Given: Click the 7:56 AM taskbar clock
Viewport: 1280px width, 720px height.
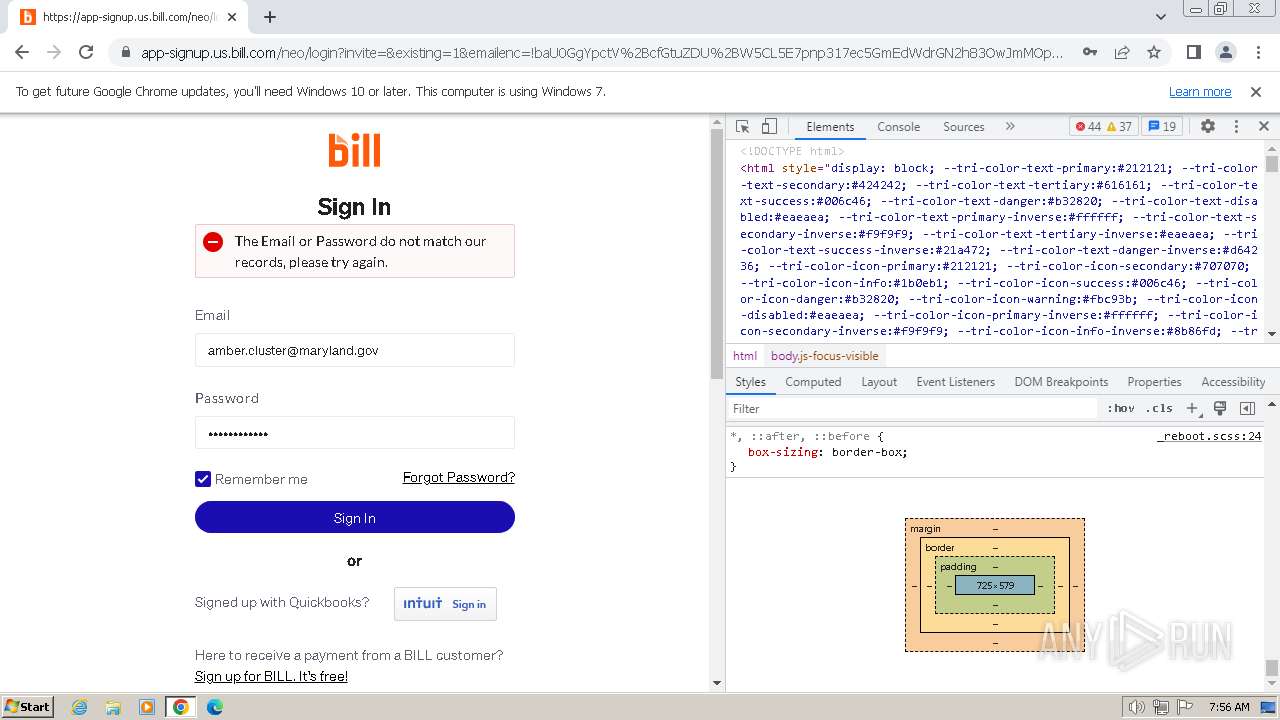Looking at the screenshot, I should pos(1228,707).
